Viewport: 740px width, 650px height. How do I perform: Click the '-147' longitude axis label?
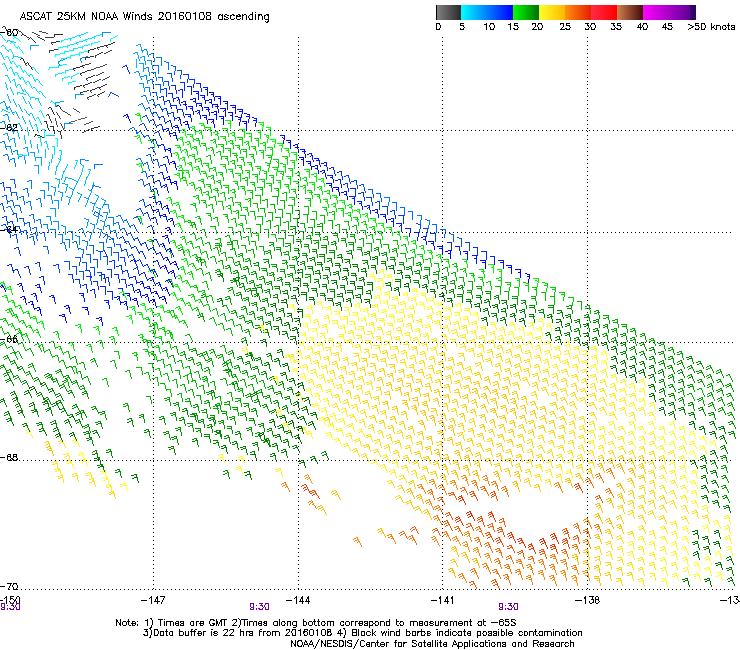(x=153, y=600)
